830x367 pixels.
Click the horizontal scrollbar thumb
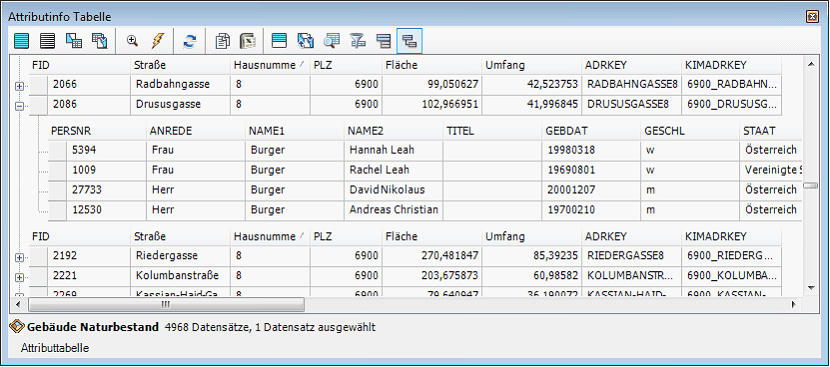(x=166, y=305)
